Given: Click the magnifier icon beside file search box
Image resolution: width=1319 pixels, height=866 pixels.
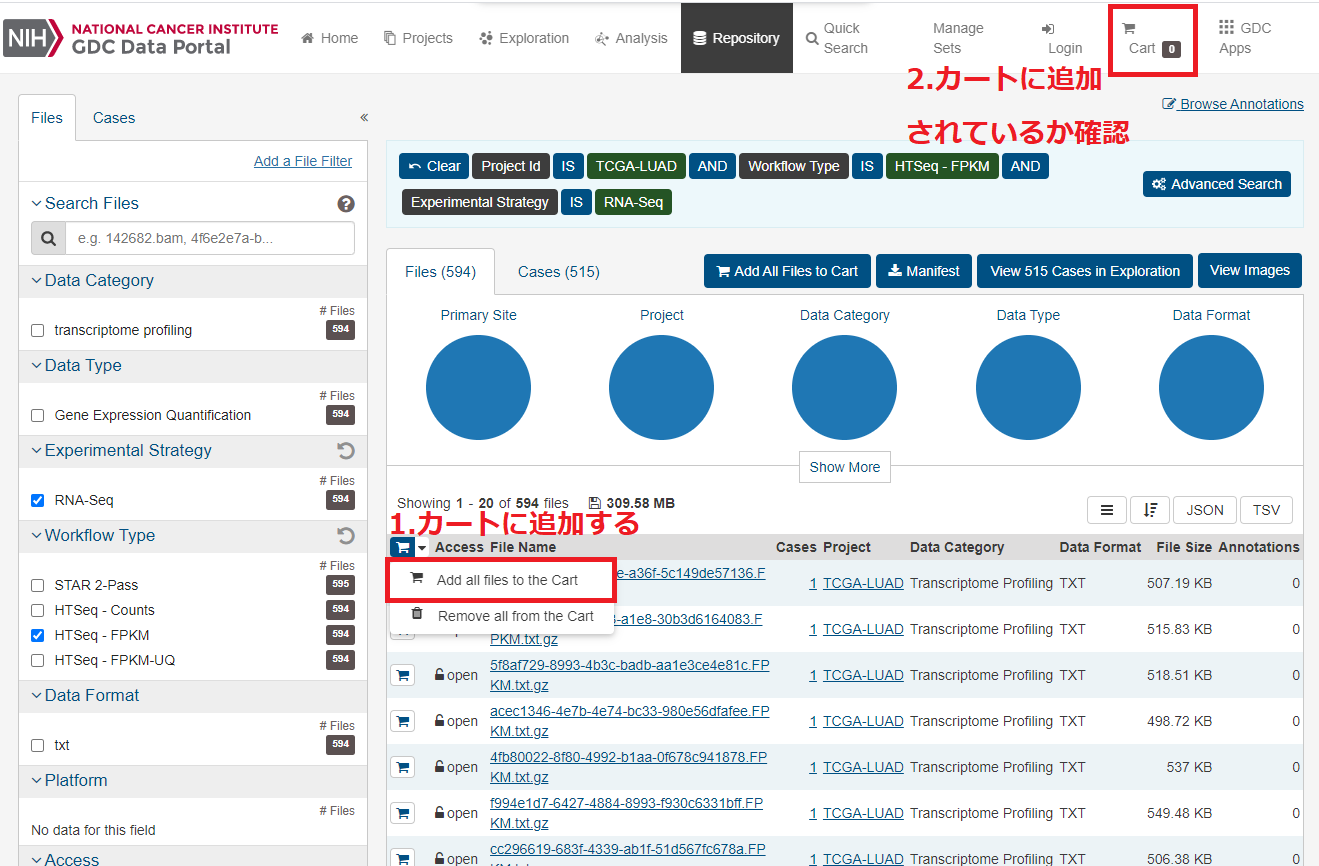Looking at the screenshot, I should click(48, 238).
